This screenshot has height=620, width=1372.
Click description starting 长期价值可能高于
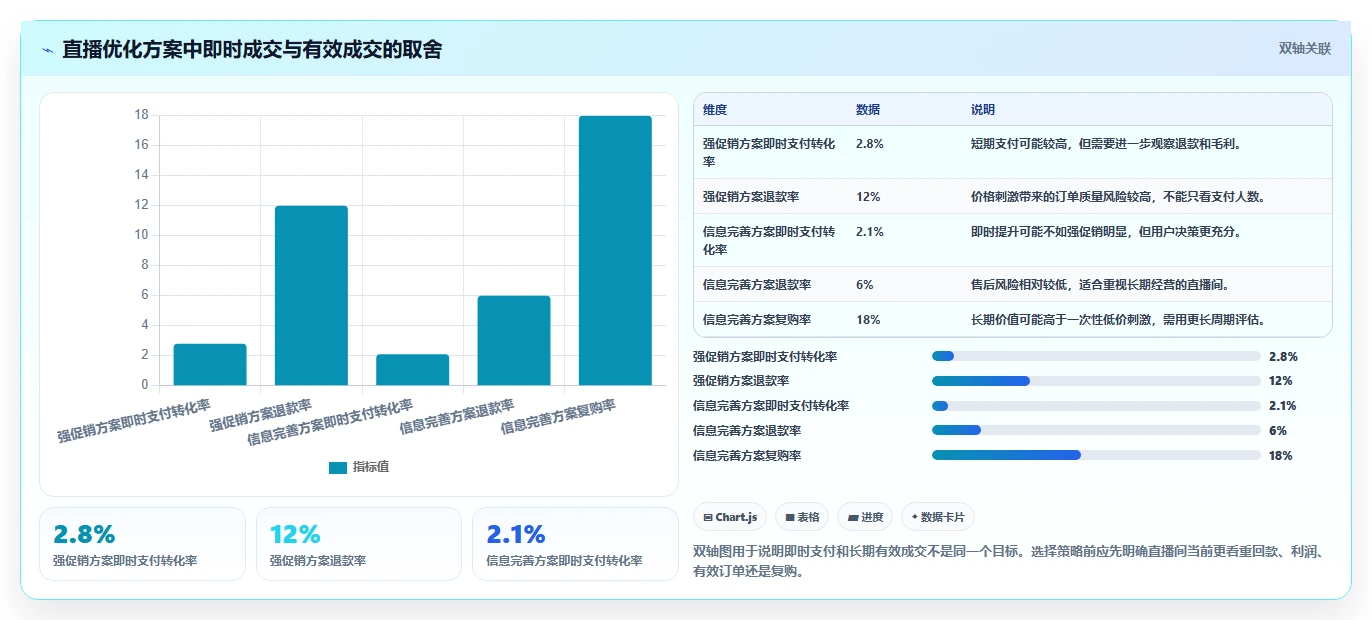[x=1118, y=319]
